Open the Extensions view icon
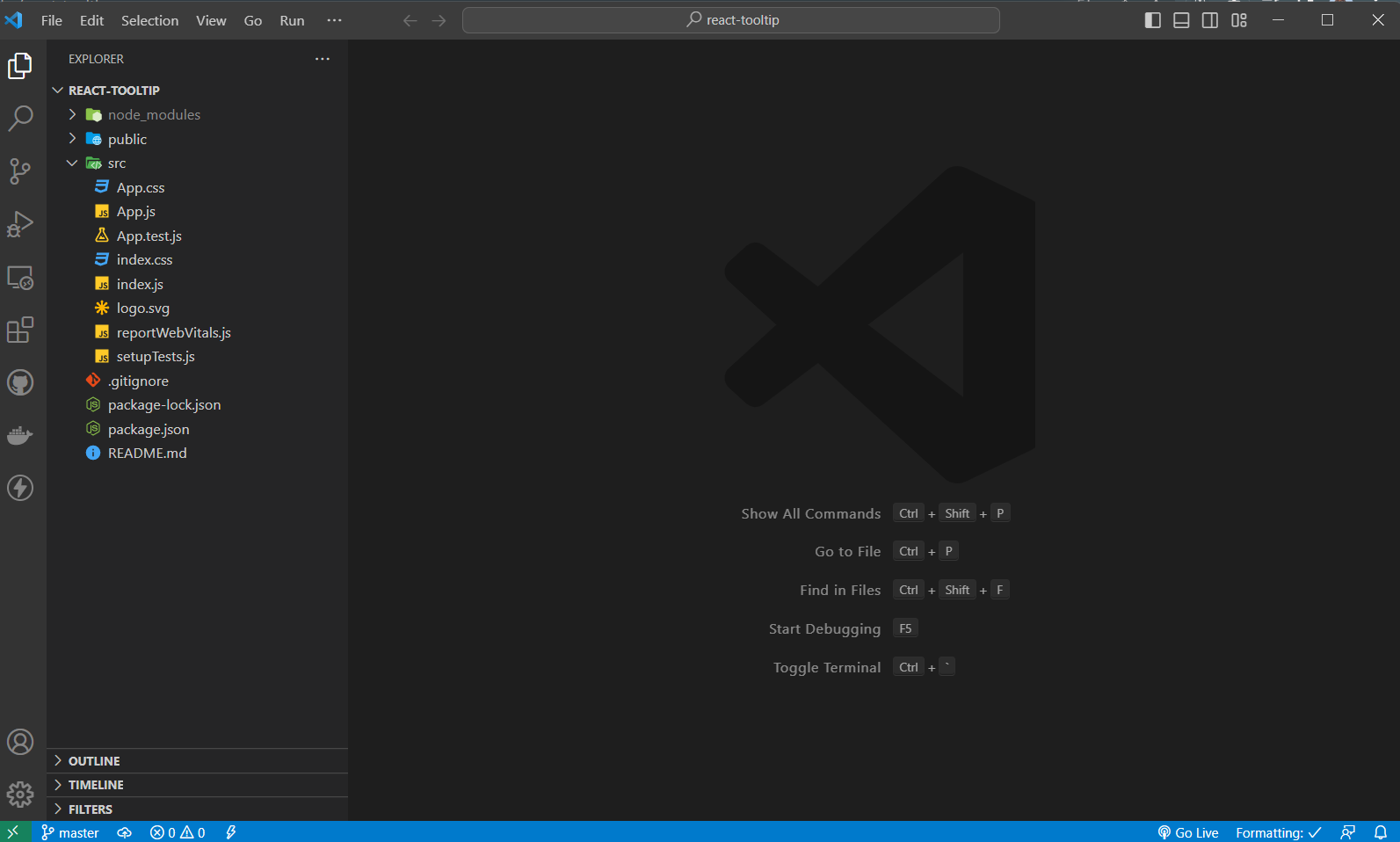The height and width of the screenshot is (842, 1400). (20, 330)
